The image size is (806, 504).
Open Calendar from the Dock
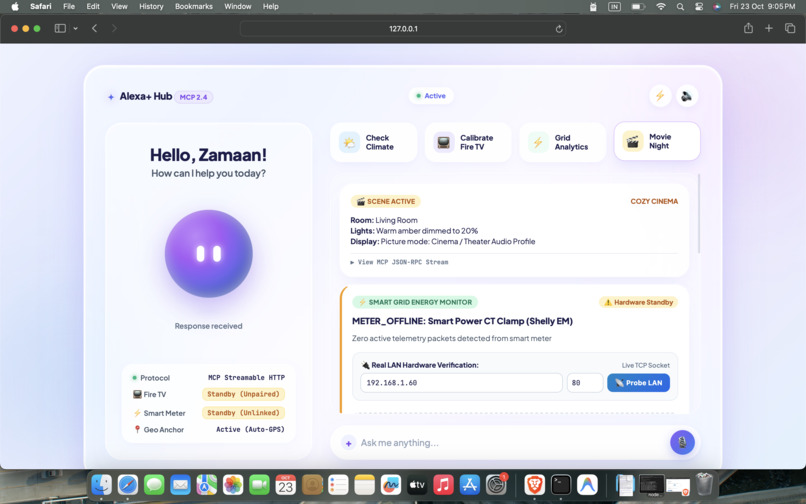click(x=285, y=484)
